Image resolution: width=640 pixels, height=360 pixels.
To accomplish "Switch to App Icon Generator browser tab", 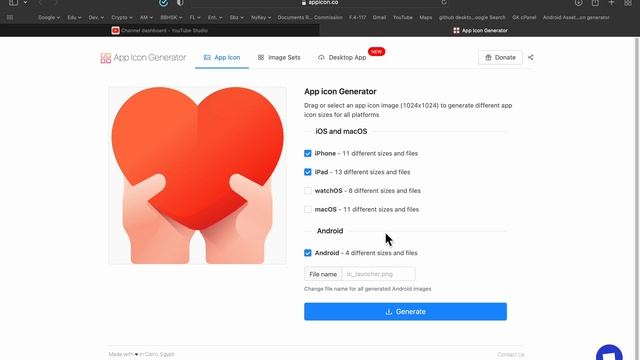I will point(480,30).
